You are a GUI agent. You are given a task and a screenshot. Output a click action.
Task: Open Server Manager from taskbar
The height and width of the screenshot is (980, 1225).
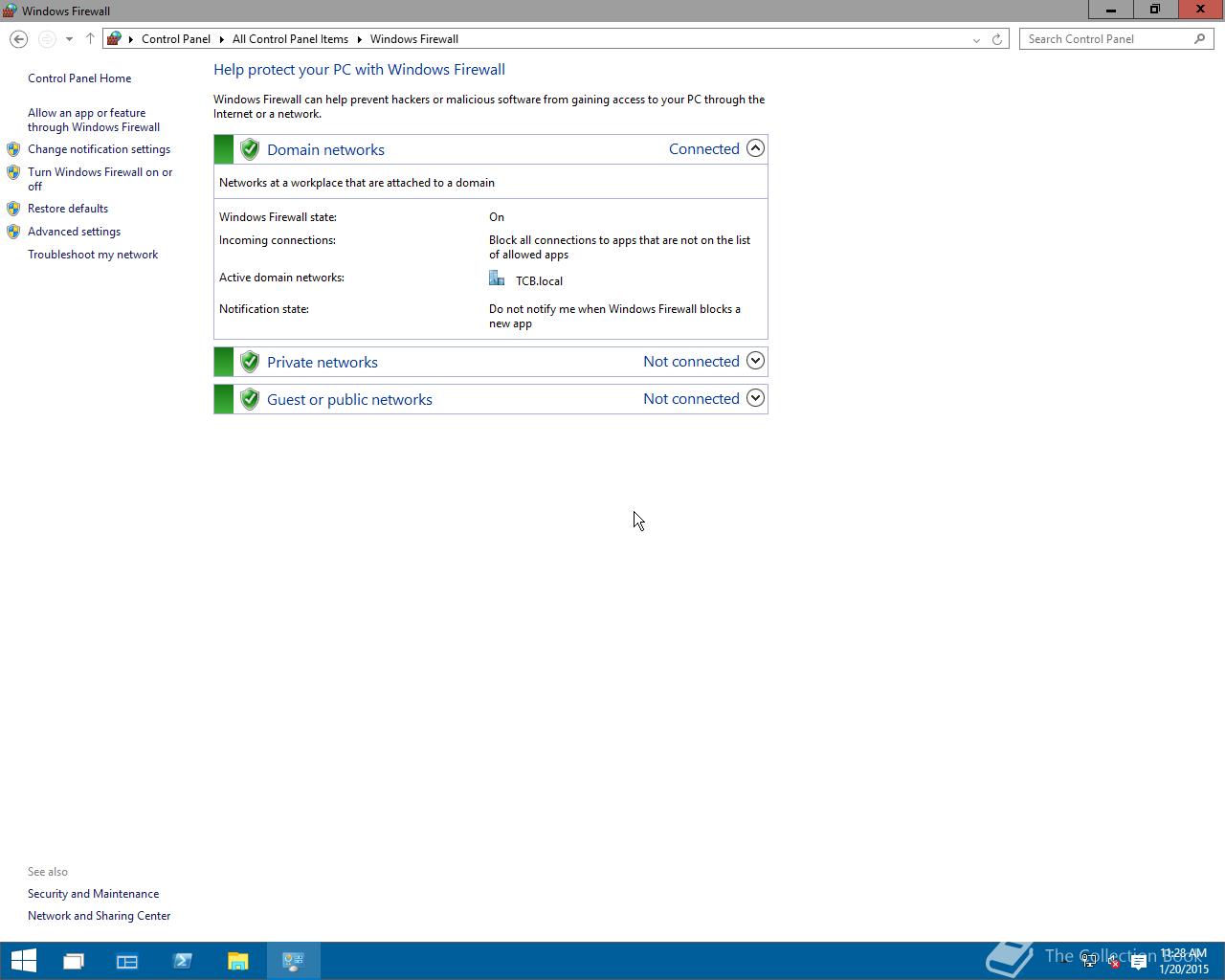(127, 961)
